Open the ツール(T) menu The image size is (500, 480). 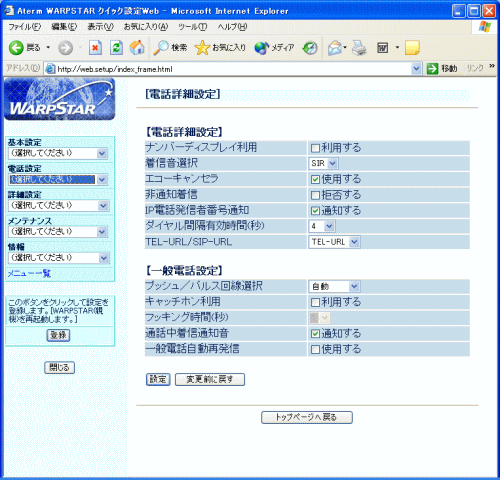tap(192, 27)
